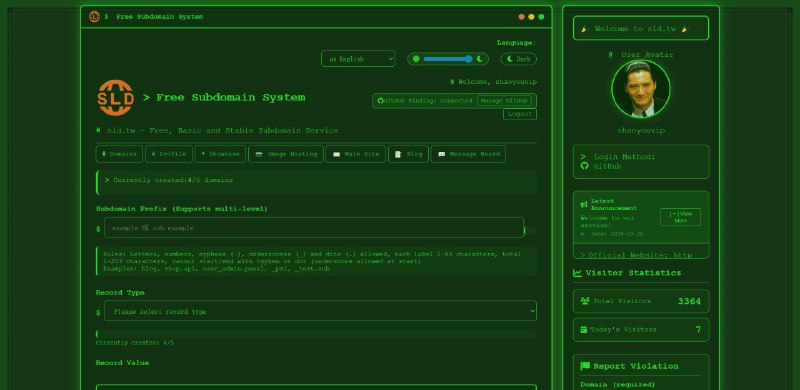Screen dimensions: 800x390
Task: Click the 'Domain (required)' label
Action: tap(618, 384)
